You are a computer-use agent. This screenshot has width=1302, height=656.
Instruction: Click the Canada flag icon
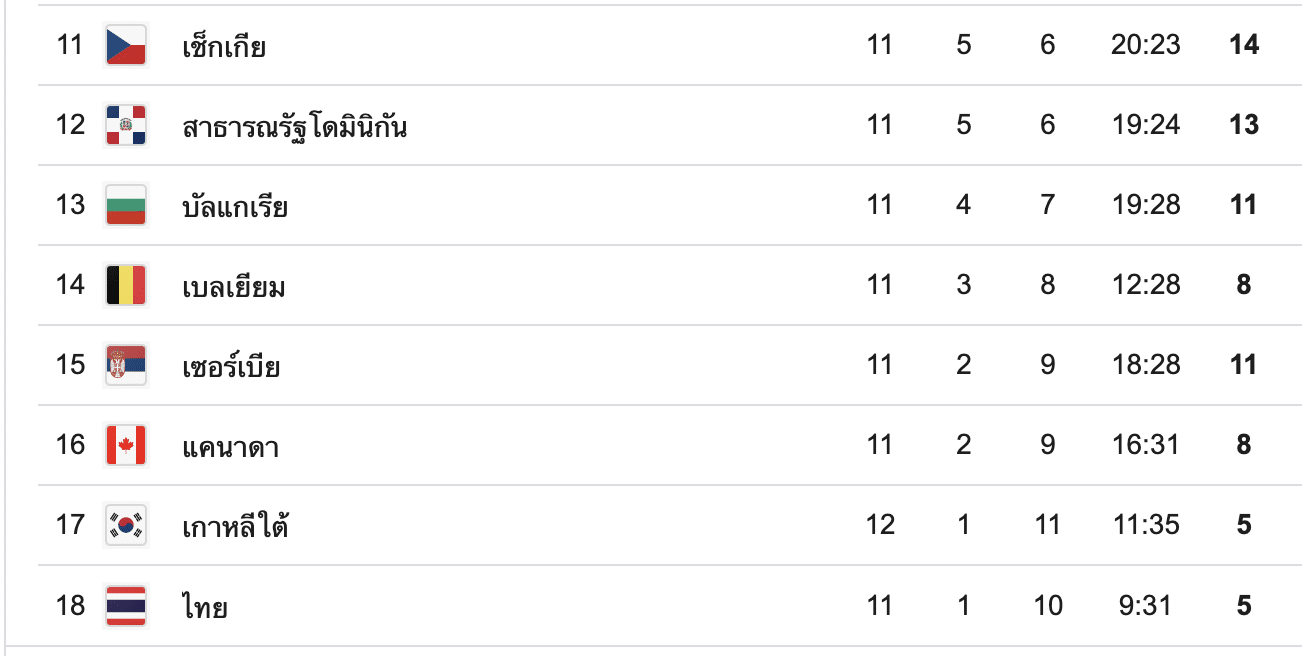[x=126, y=445]
